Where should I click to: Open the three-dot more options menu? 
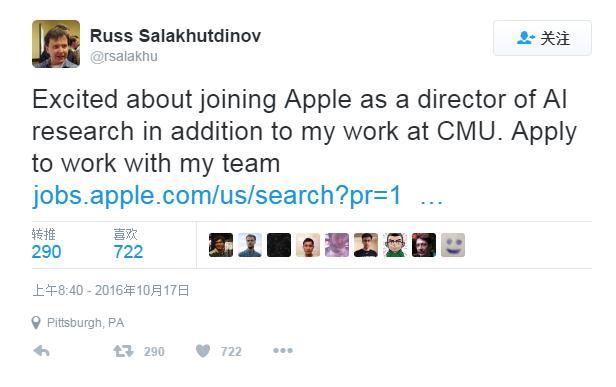283,350
